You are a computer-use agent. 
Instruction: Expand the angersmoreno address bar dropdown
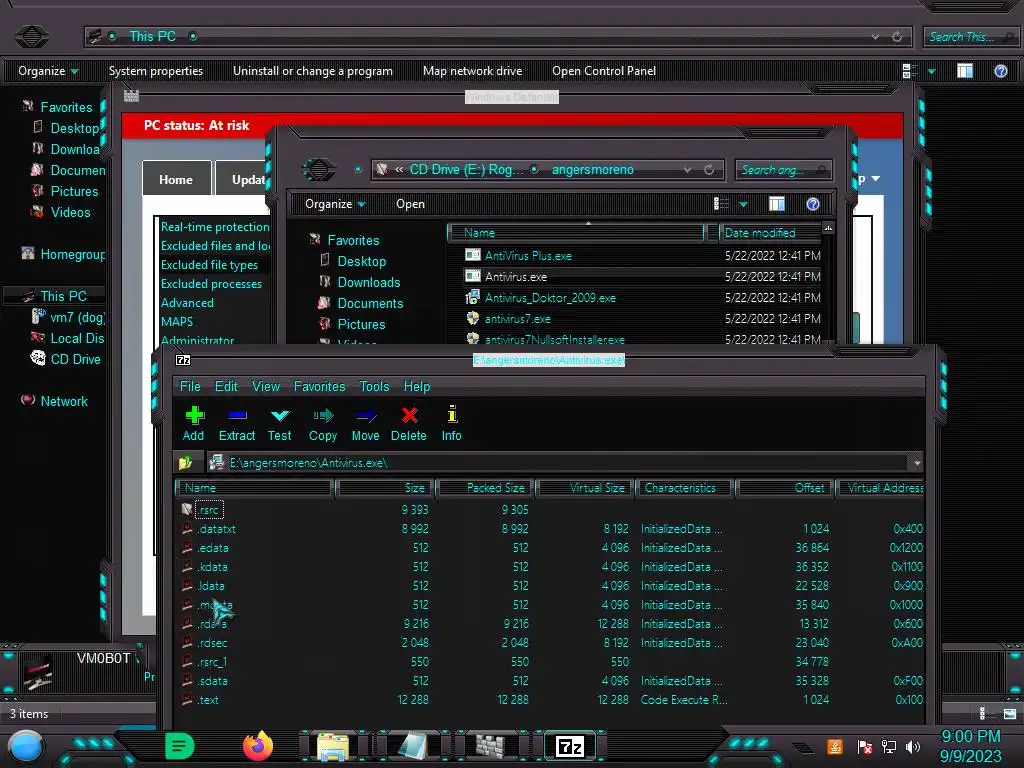(687, 170)
